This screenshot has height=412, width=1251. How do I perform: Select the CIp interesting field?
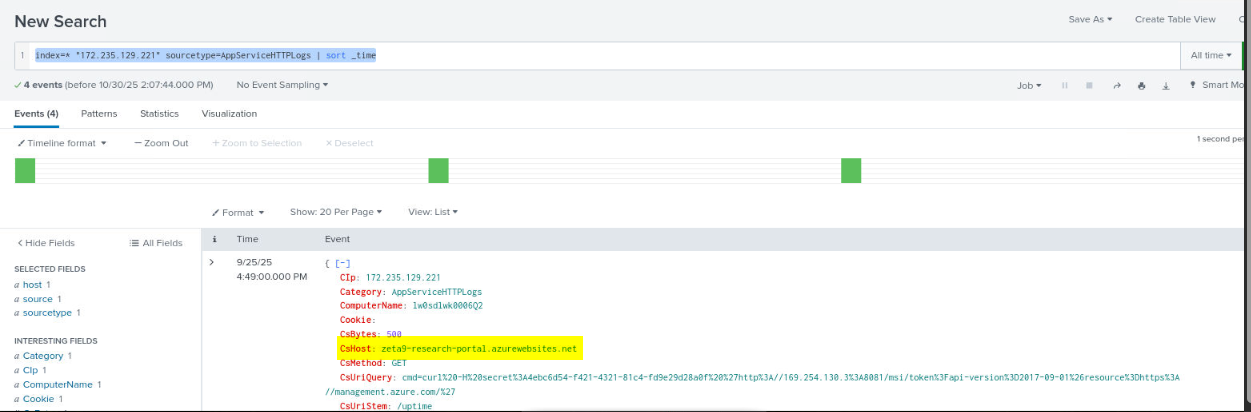tap(32, 370)
